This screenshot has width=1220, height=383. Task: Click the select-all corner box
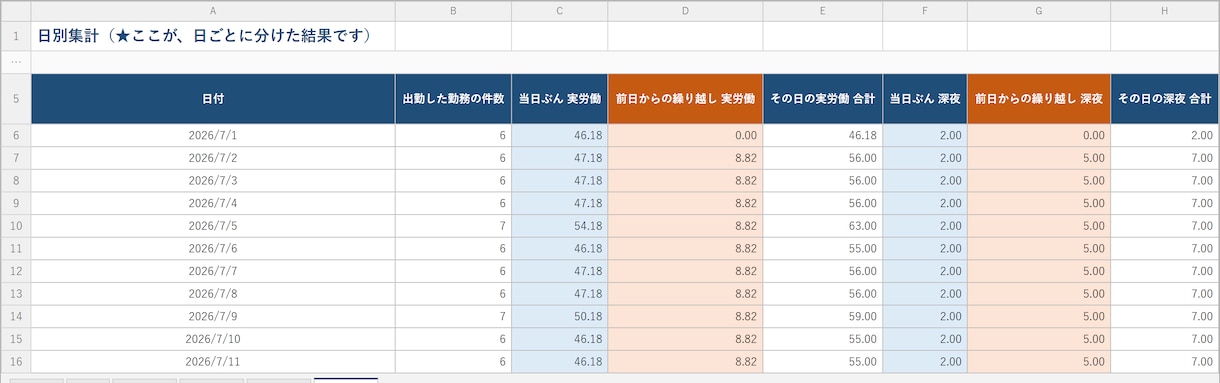15,11
